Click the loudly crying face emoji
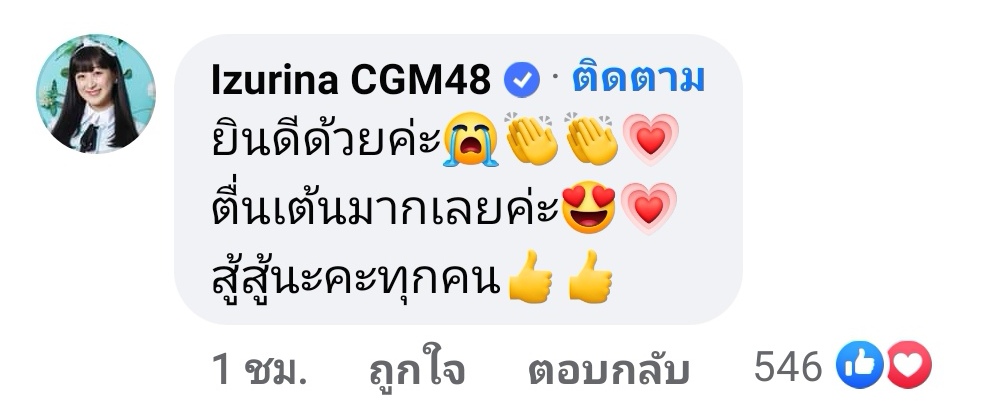The width and height of the screenshot is (1004, 401). pyautogui.click(x=471, y=139)
